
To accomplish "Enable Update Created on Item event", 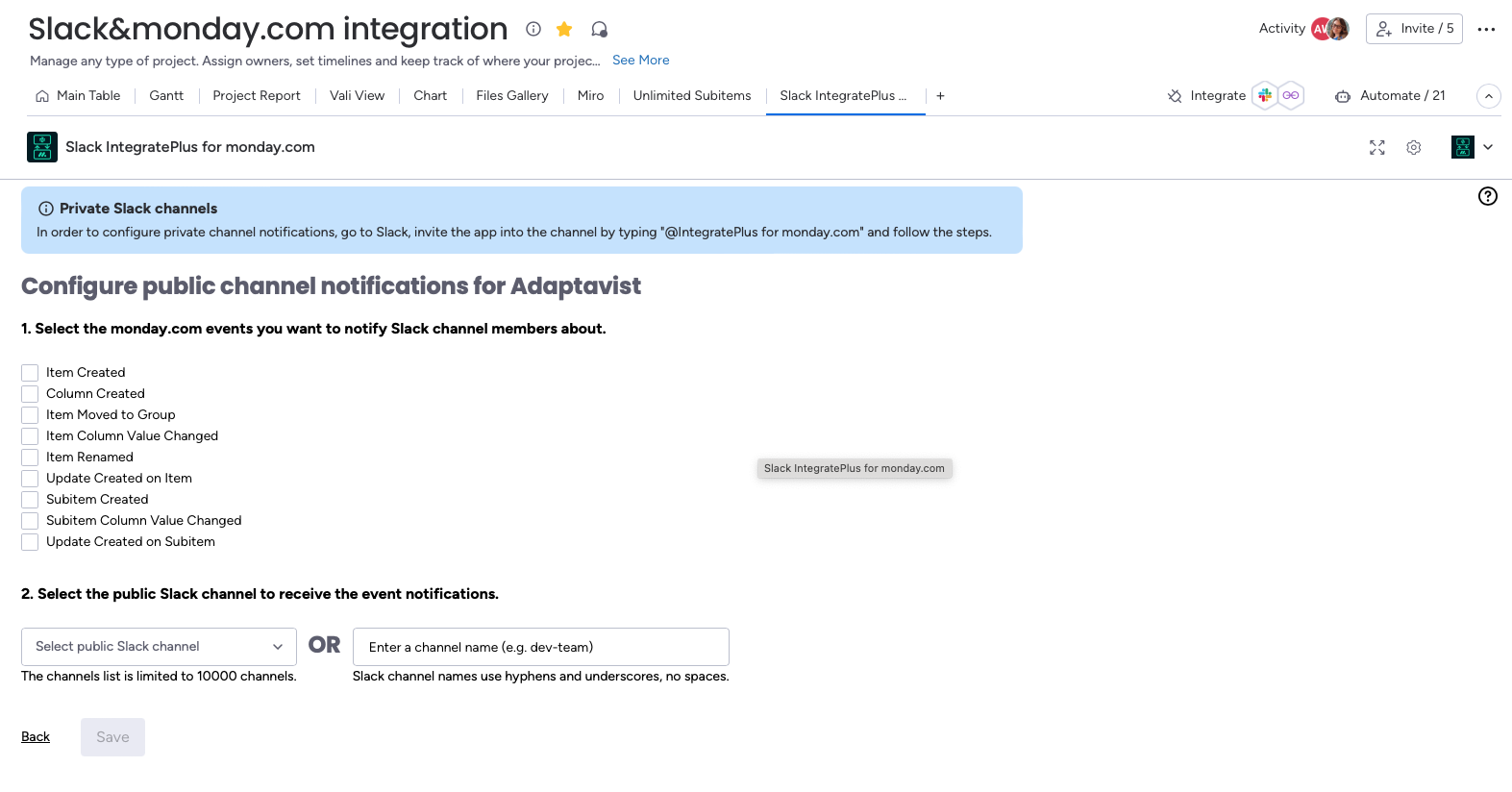I will 30,479.
